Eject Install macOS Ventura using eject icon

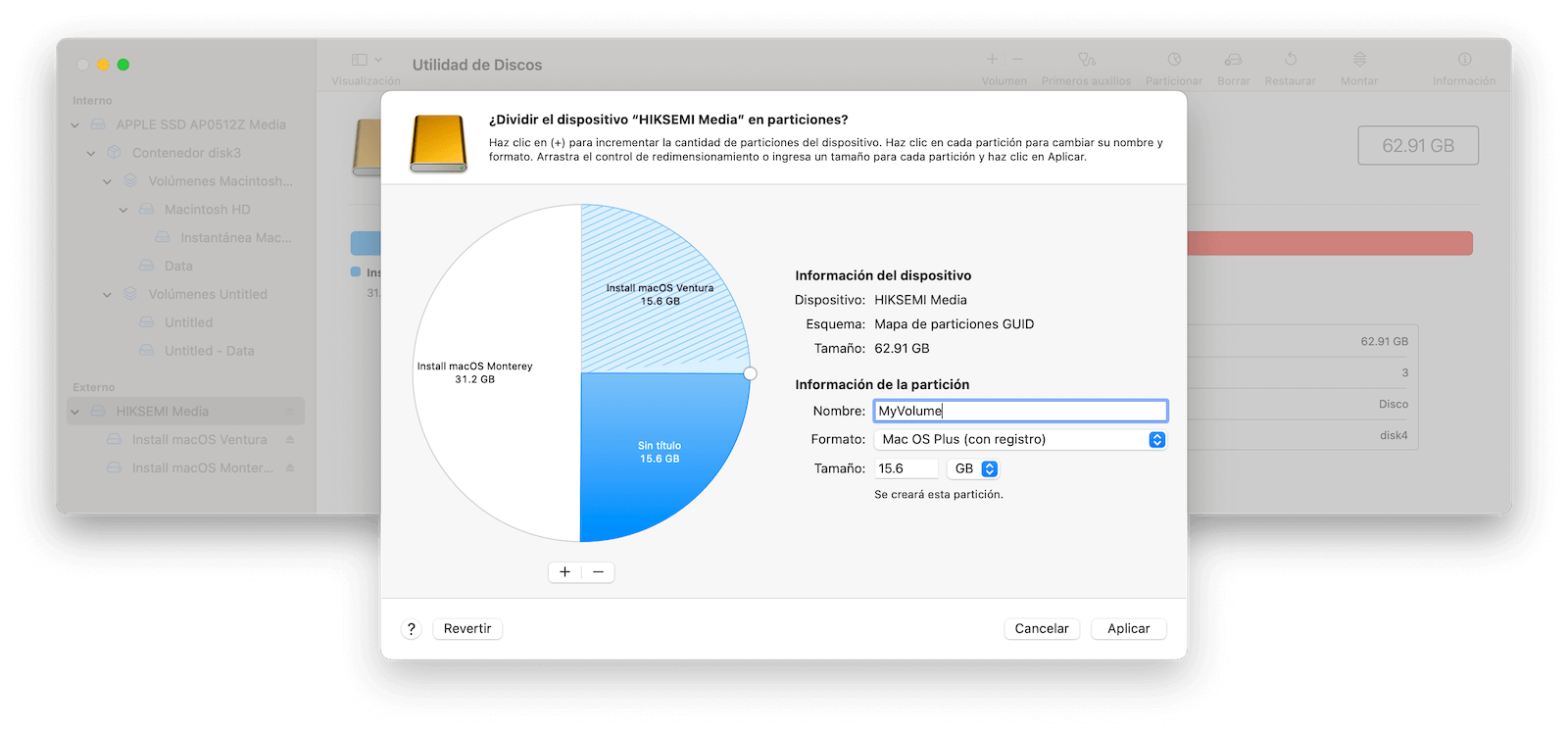(x=290, y=440)
